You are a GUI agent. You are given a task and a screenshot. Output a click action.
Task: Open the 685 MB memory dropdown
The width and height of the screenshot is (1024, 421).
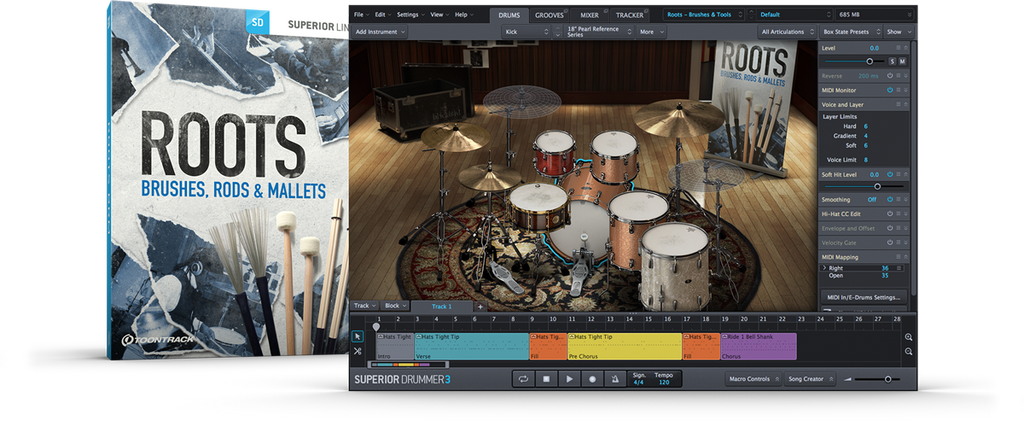click(x=874, y=14)
